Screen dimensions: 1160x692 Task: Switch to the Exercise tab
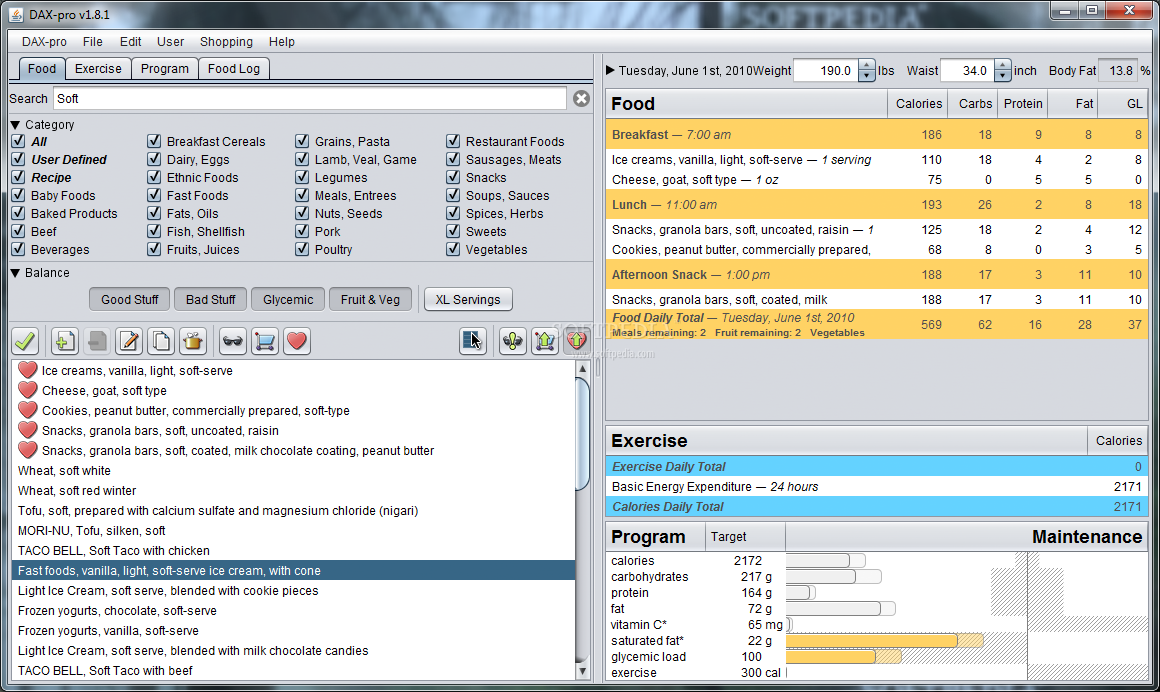(x=98, y=69)
